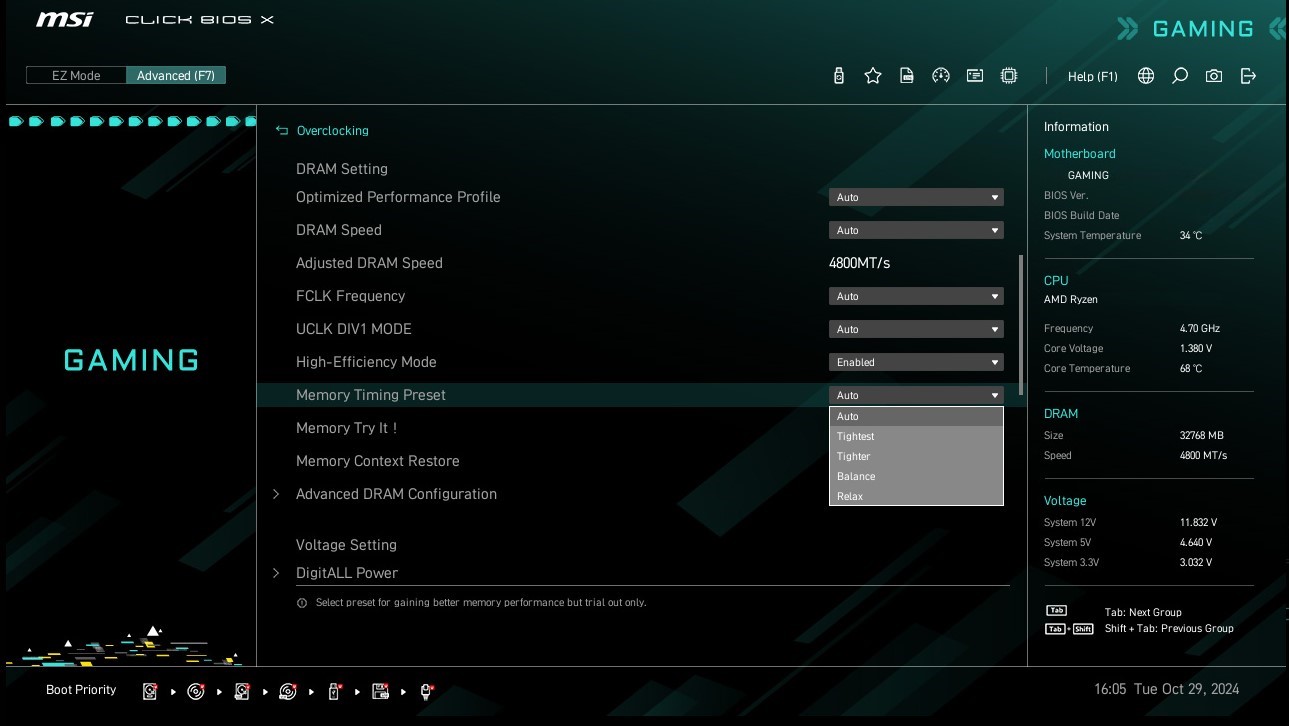Click the DRAM Setting heading
Screen dimensions: 1289x726
[x=342, y=169]
